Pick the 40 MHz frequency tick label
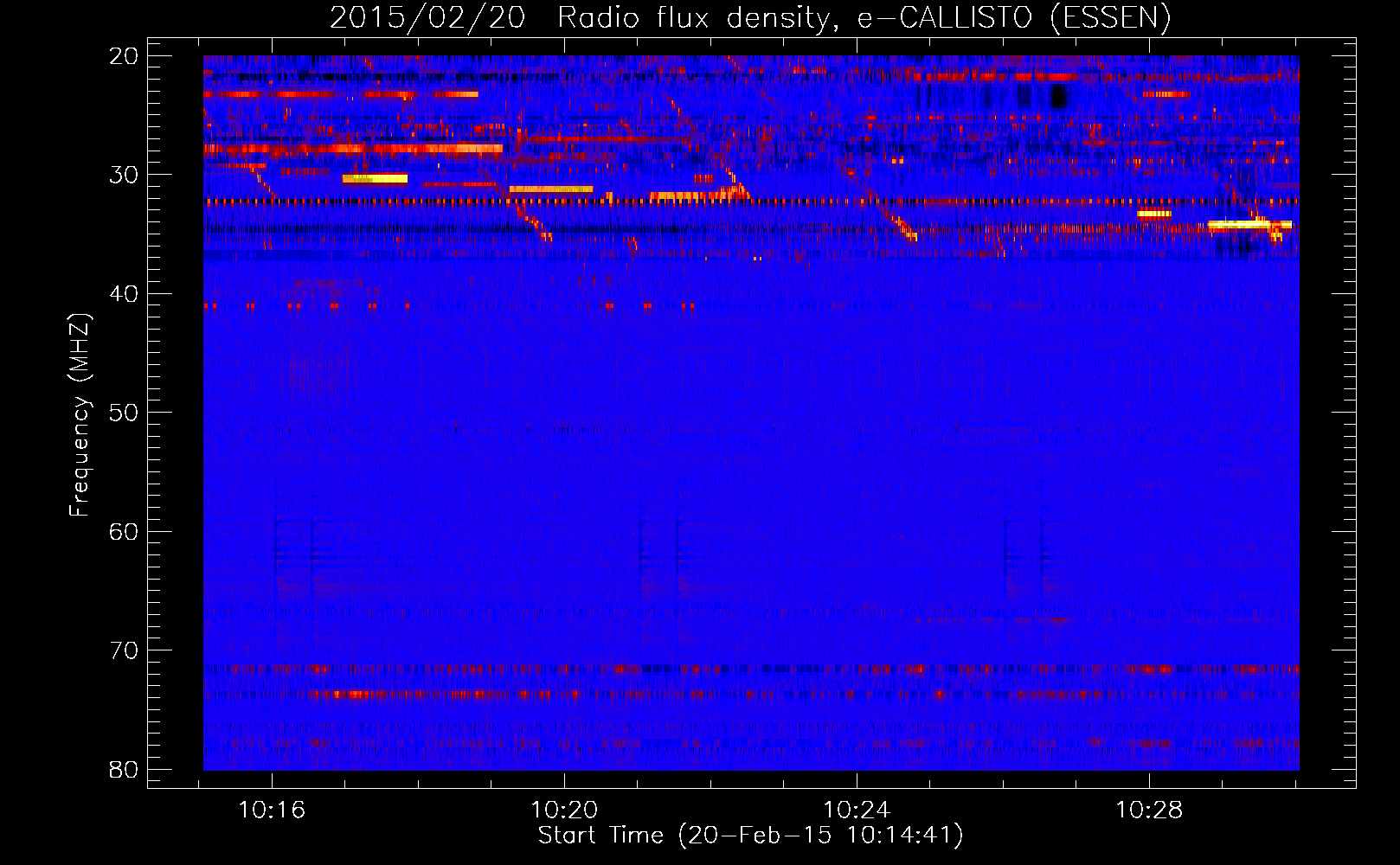The height and width of the screenshot is (865, 1400). (124, 294)
